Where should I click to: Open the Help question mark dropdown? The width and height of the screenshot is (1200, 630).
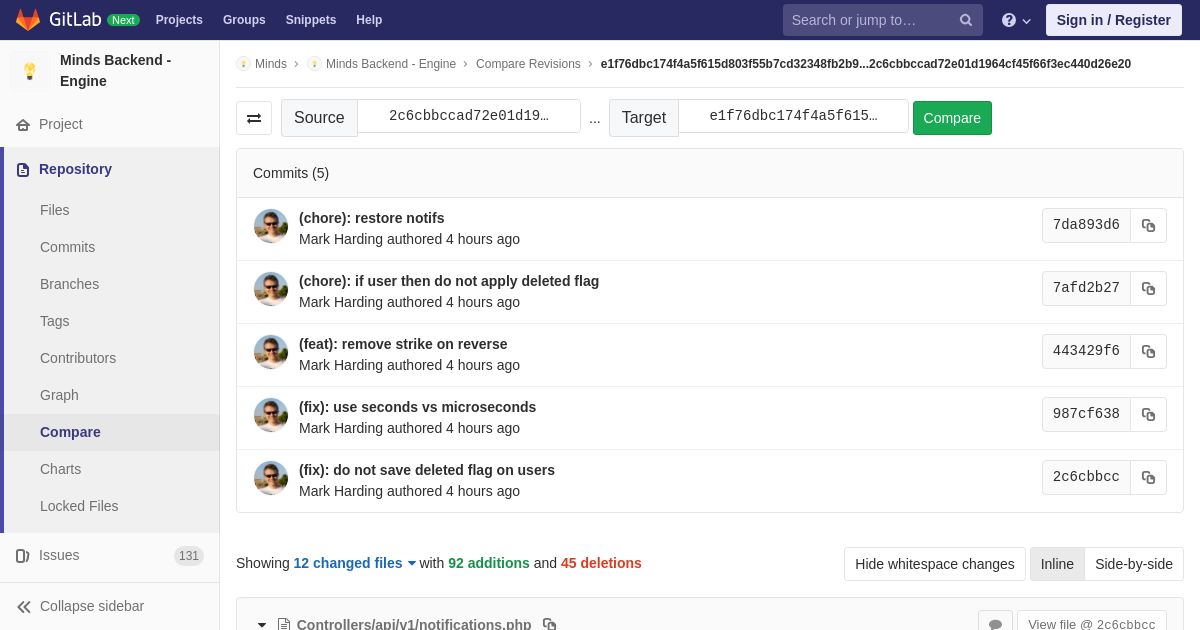[x=1016, y=20]
